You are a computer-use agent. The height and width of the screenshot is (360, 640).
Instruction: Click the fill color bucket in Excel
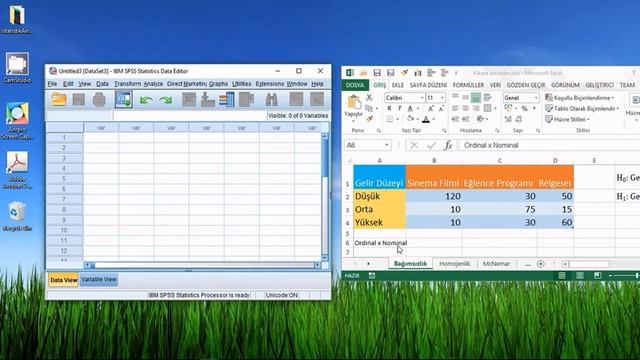[410, 119]
